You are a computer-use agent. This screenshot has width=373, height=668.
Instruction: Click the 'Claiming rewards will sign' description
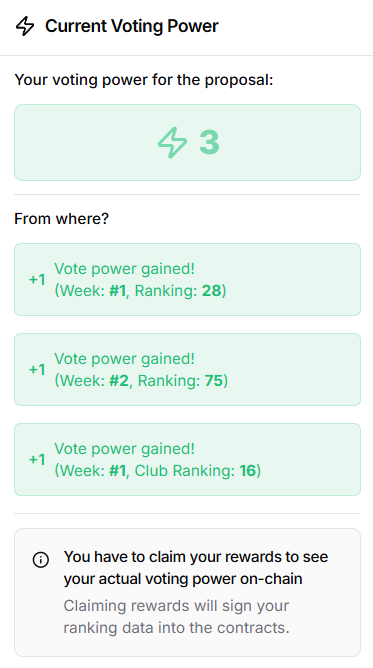click(176, 616)
